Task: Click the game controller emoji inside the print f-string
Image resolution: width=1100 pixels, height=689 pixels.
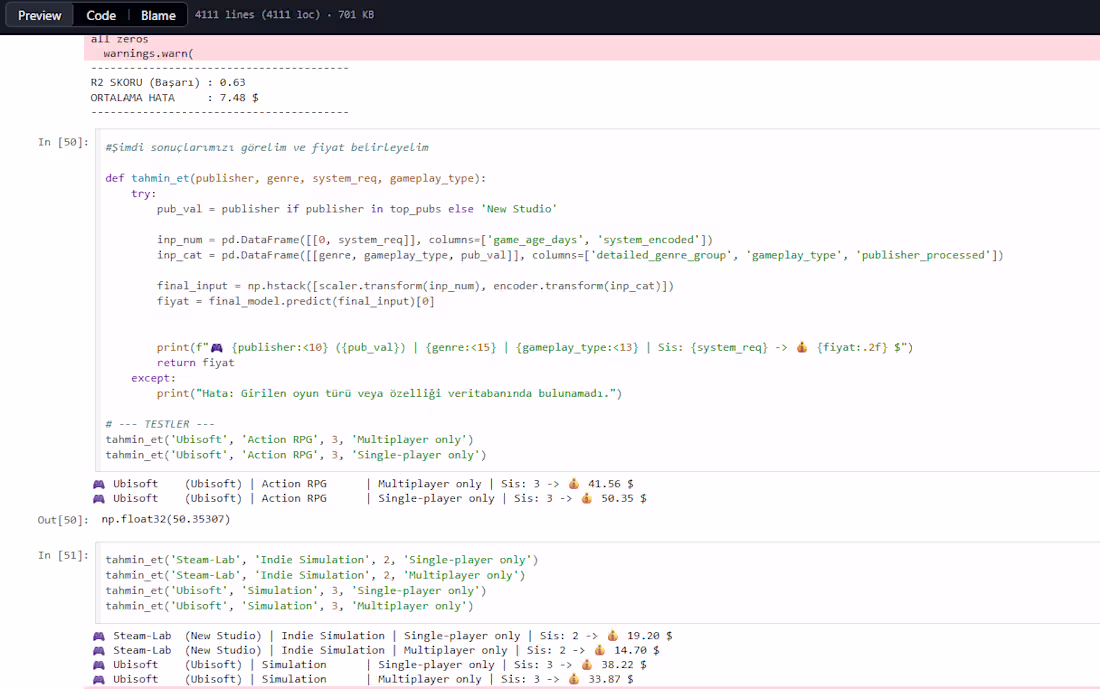Action: point(217,348)
